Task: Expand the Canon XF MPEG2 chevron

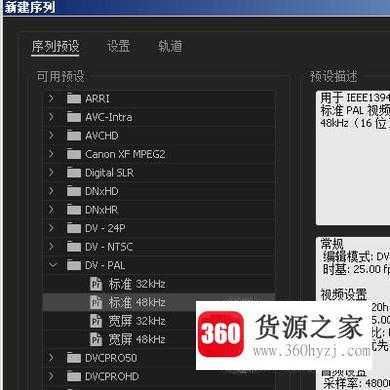Action: (x=51, y=154)
